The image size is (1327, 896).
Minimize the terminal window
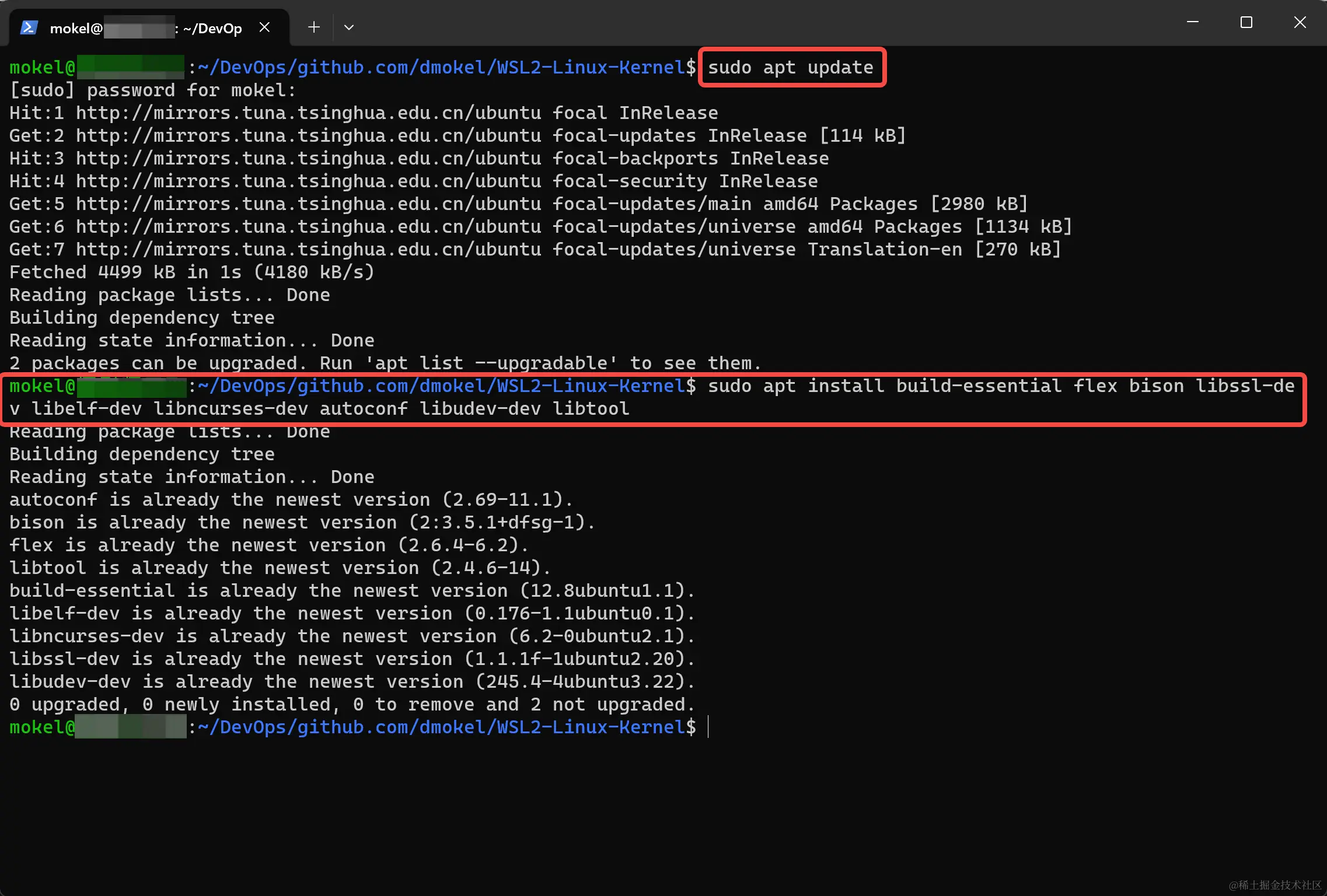click(x=1193, y=22)
